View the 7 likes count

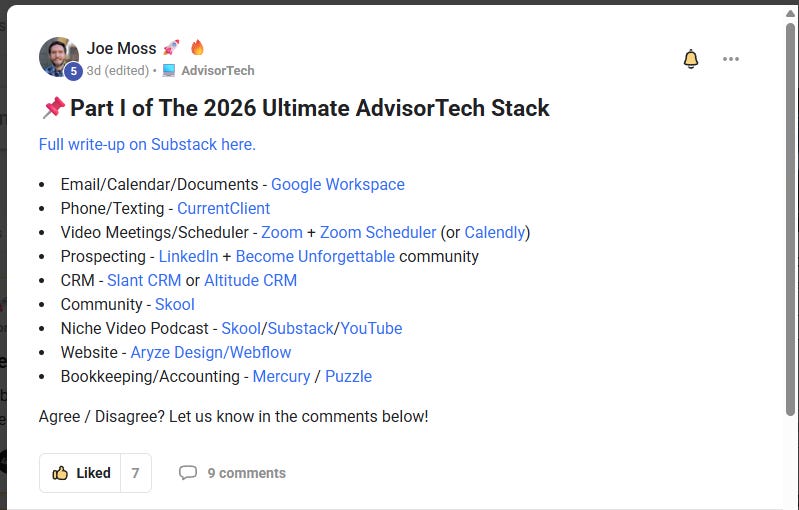136,473
